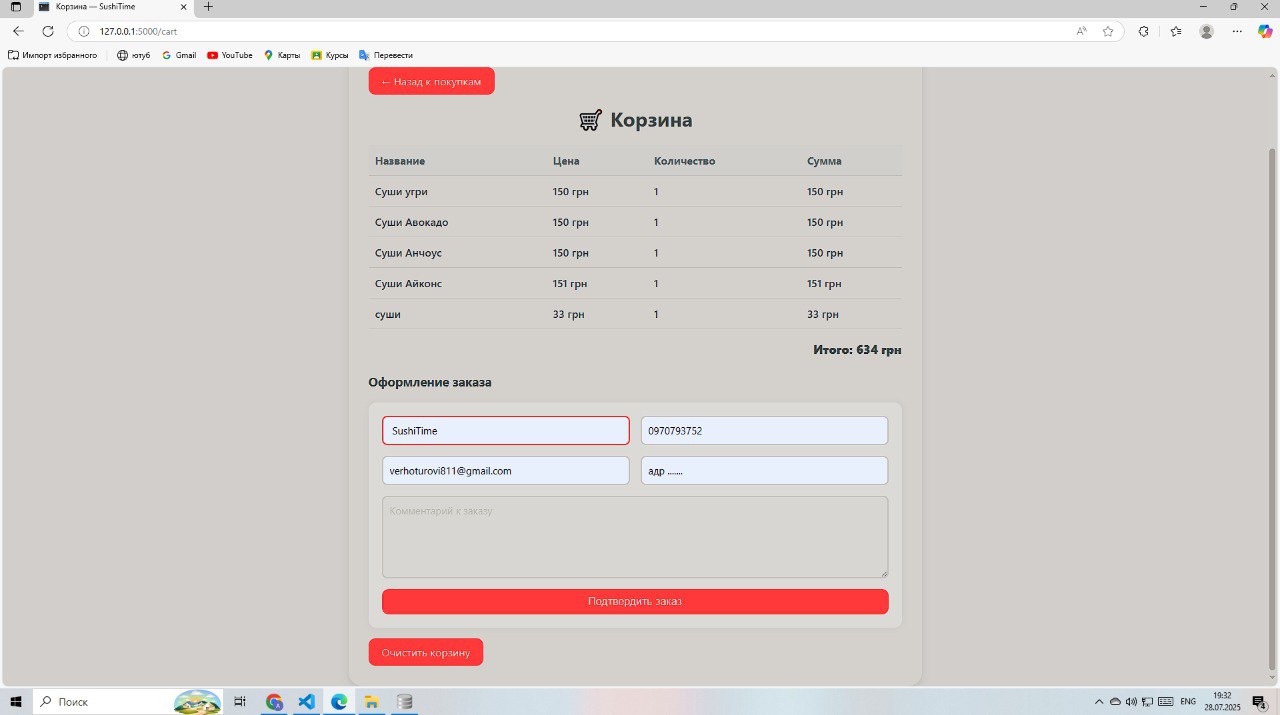Open the tab actions menu icon
The image size is (1280, 715).
[15, 7]
